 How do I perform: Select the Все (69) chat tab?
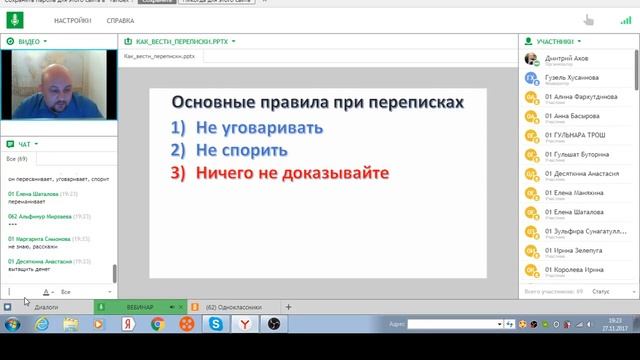(17, 159)
